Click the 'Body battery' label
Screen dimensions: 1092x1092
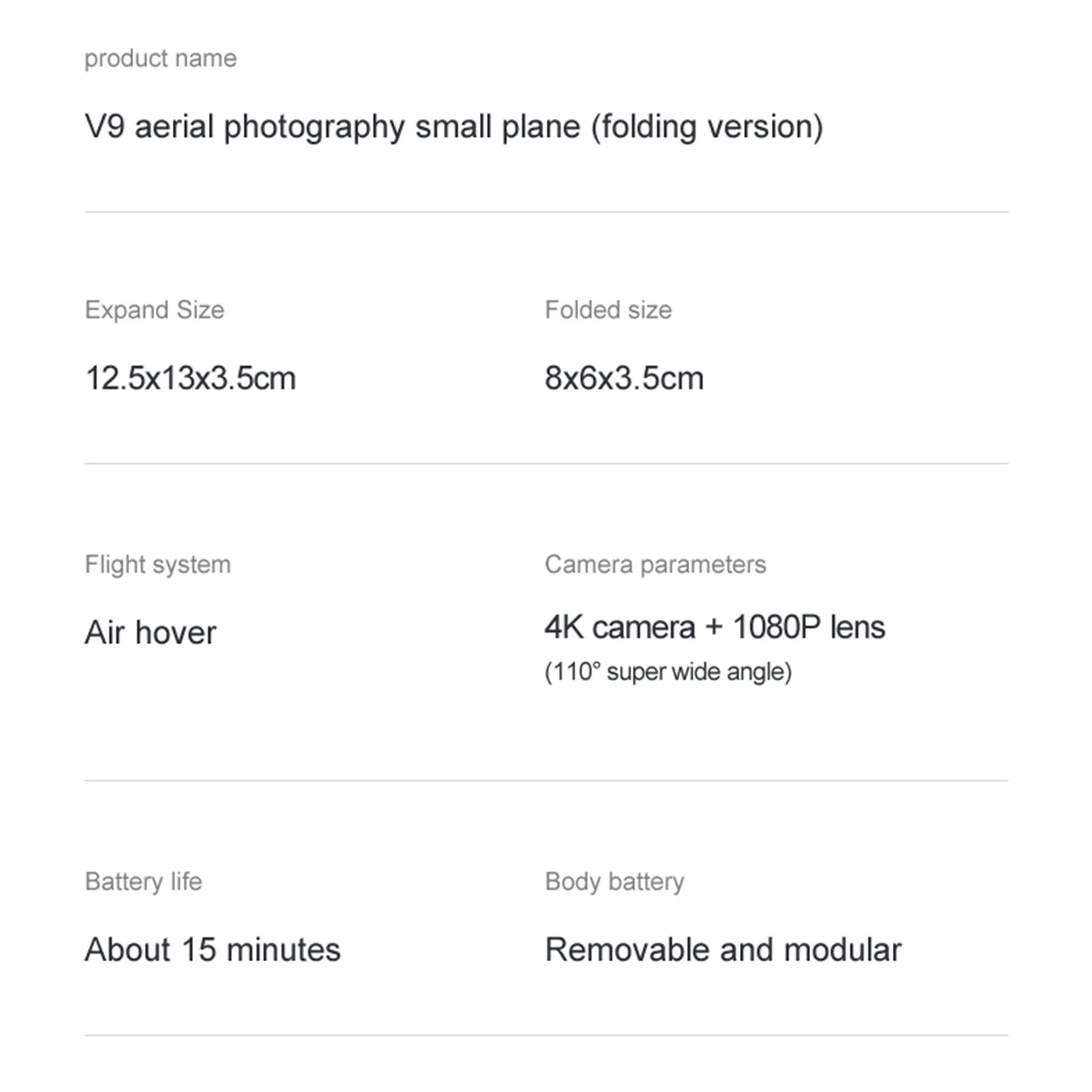click(x=614, y=881)
